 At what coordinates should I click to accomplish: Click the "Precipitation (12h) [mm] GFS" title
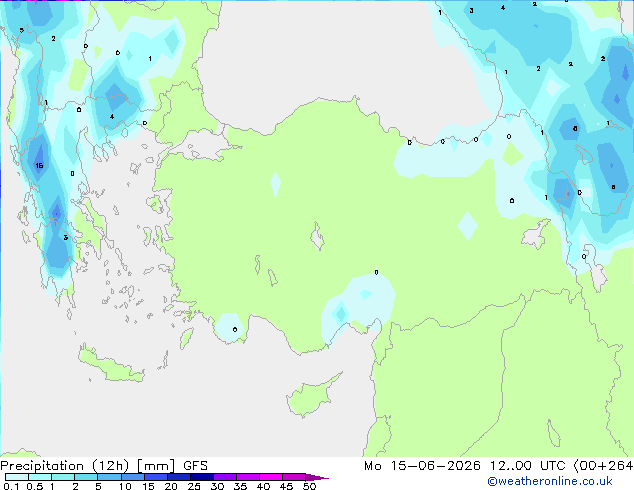pyautogui.click(x=104, y=466)
